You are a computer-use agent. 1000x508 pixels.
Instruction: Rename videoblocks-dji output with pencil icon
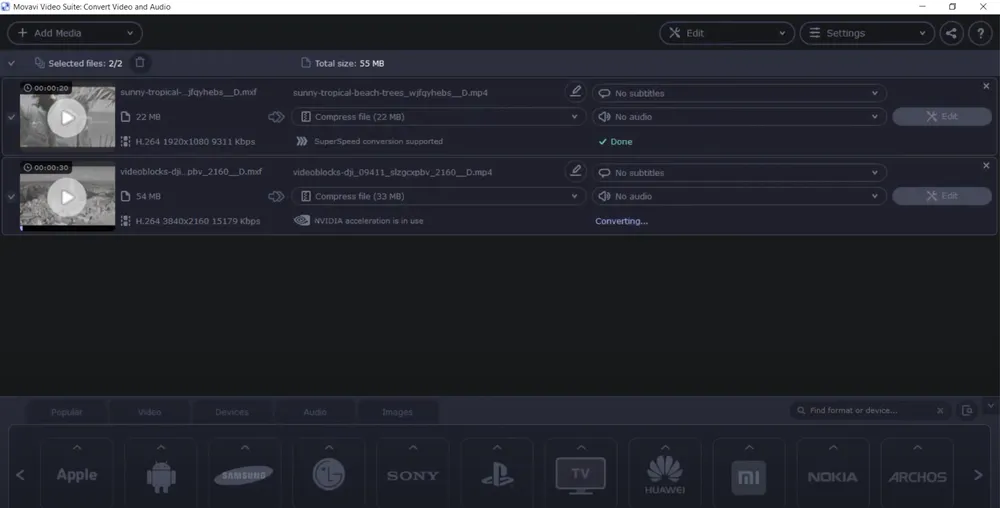point(575,171)
